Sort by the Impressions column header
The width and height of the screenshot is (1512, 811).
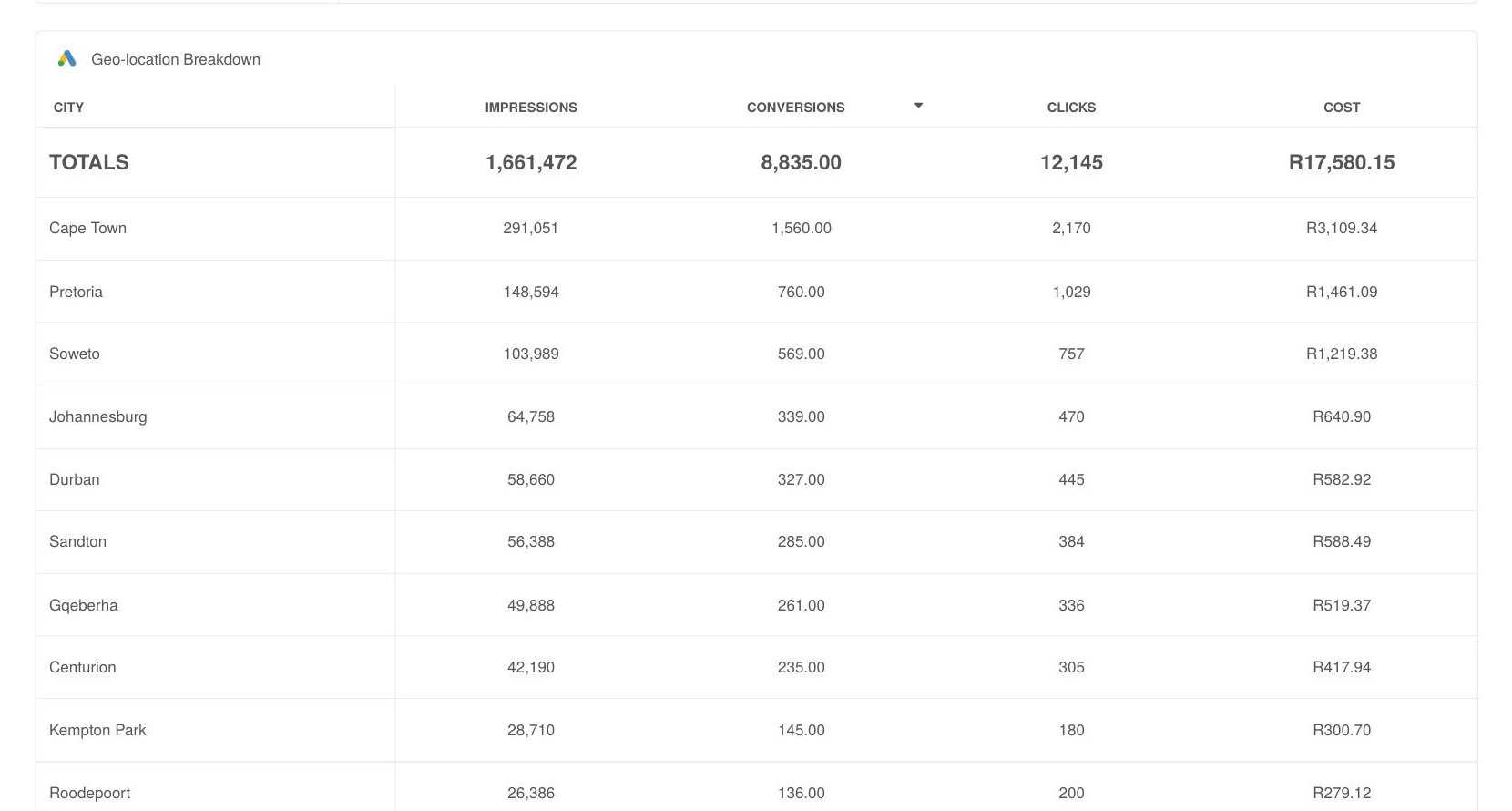coord(531,108)
